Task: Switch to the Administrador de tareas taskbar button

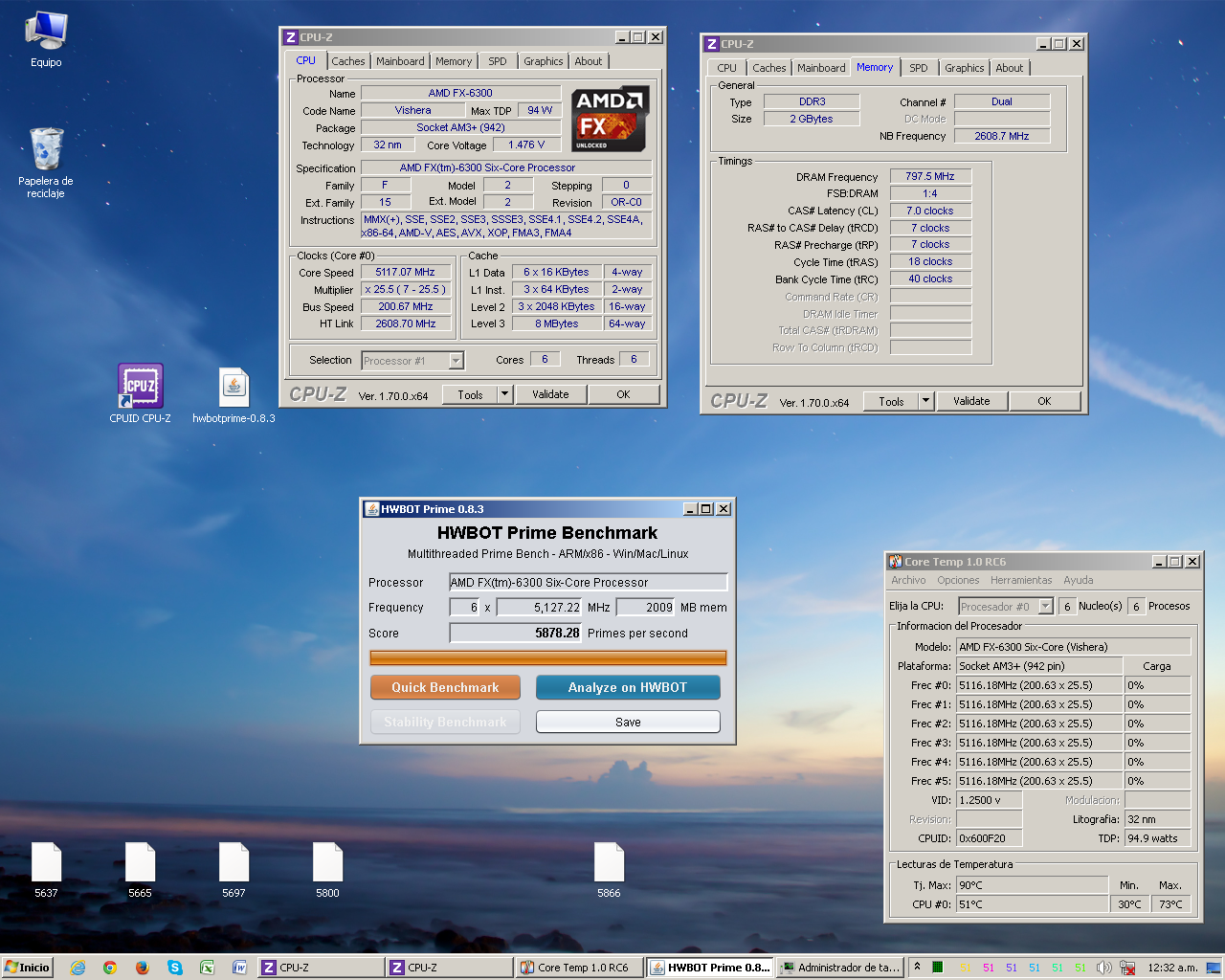Action: (838, 968)
